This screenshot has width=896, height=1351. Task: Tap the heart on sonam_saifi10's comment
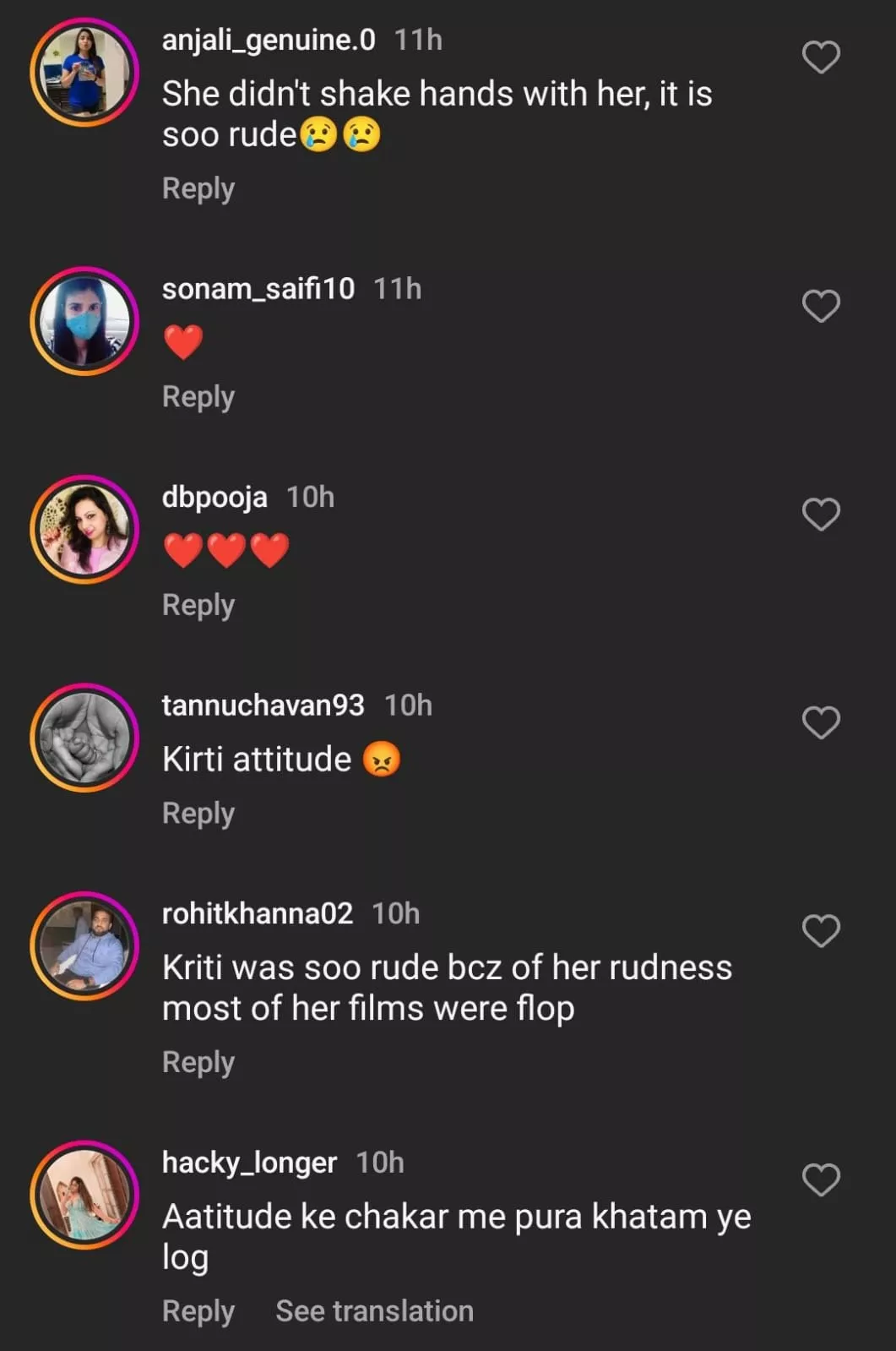[x=820, y=306]
